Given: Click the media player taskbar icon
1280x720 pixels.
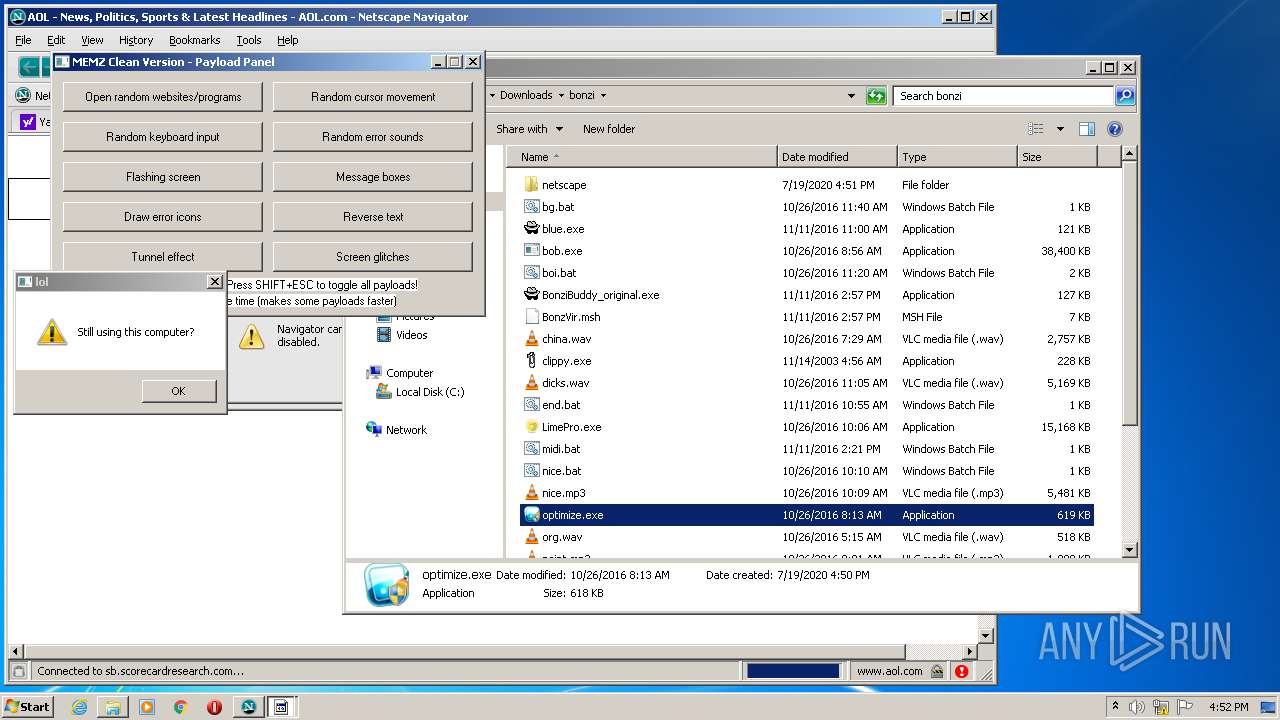Looking at the screenshot, I should coord(147,707).
